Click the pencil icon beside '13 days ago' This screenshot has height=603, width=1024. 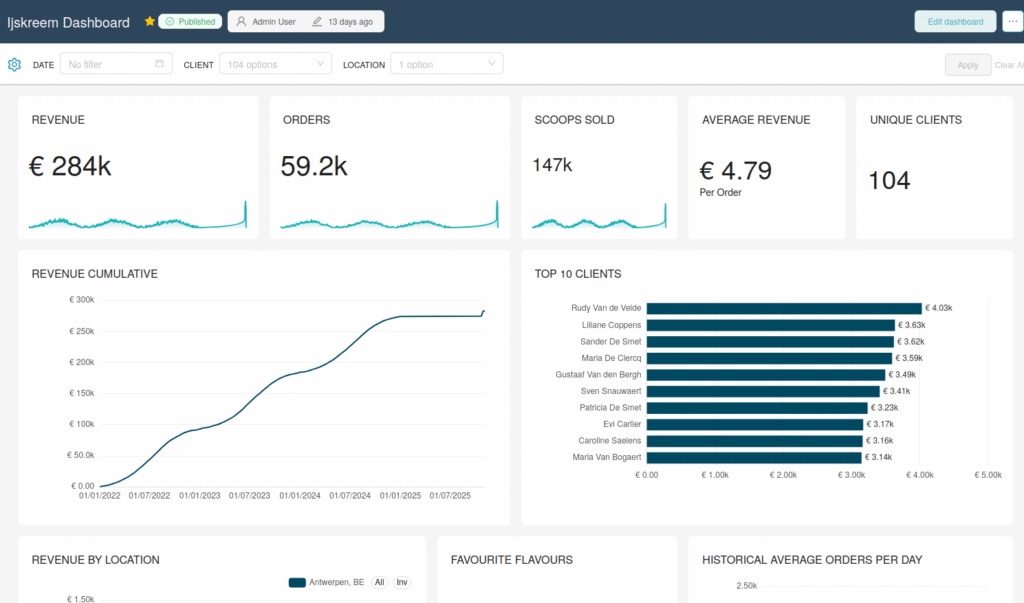pos(317,21)
